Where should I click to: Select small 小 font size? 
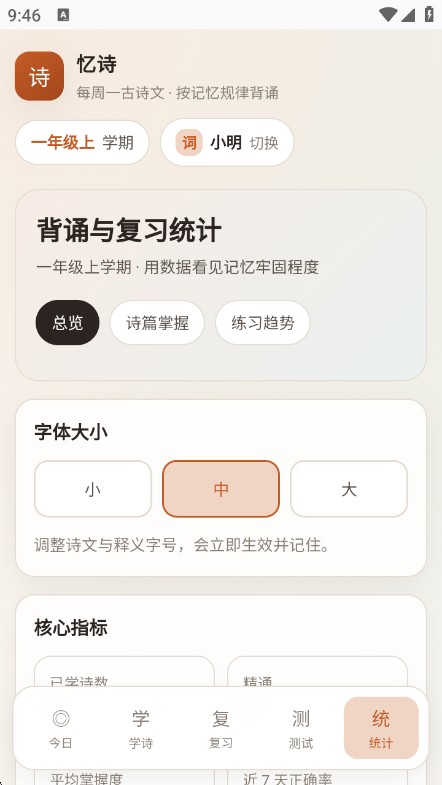pos(93,489)
